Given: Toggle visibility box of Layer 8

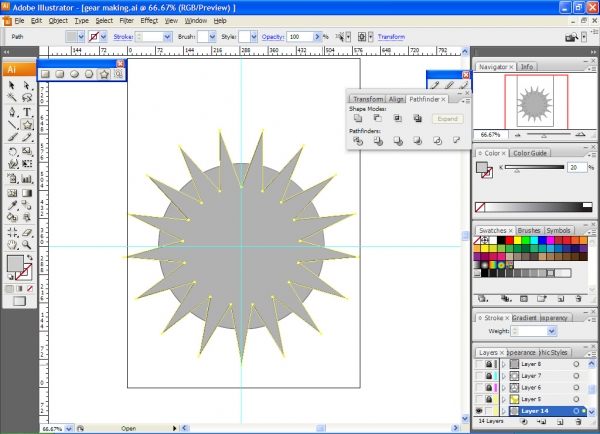Looking at the screenshot, I should pyautogui.click(x=479, y=364).
